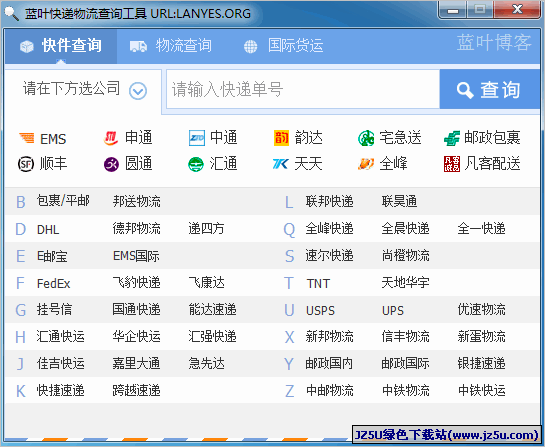
Task: Select 嘉里大通 courier
Action: [x=137, y=363]
